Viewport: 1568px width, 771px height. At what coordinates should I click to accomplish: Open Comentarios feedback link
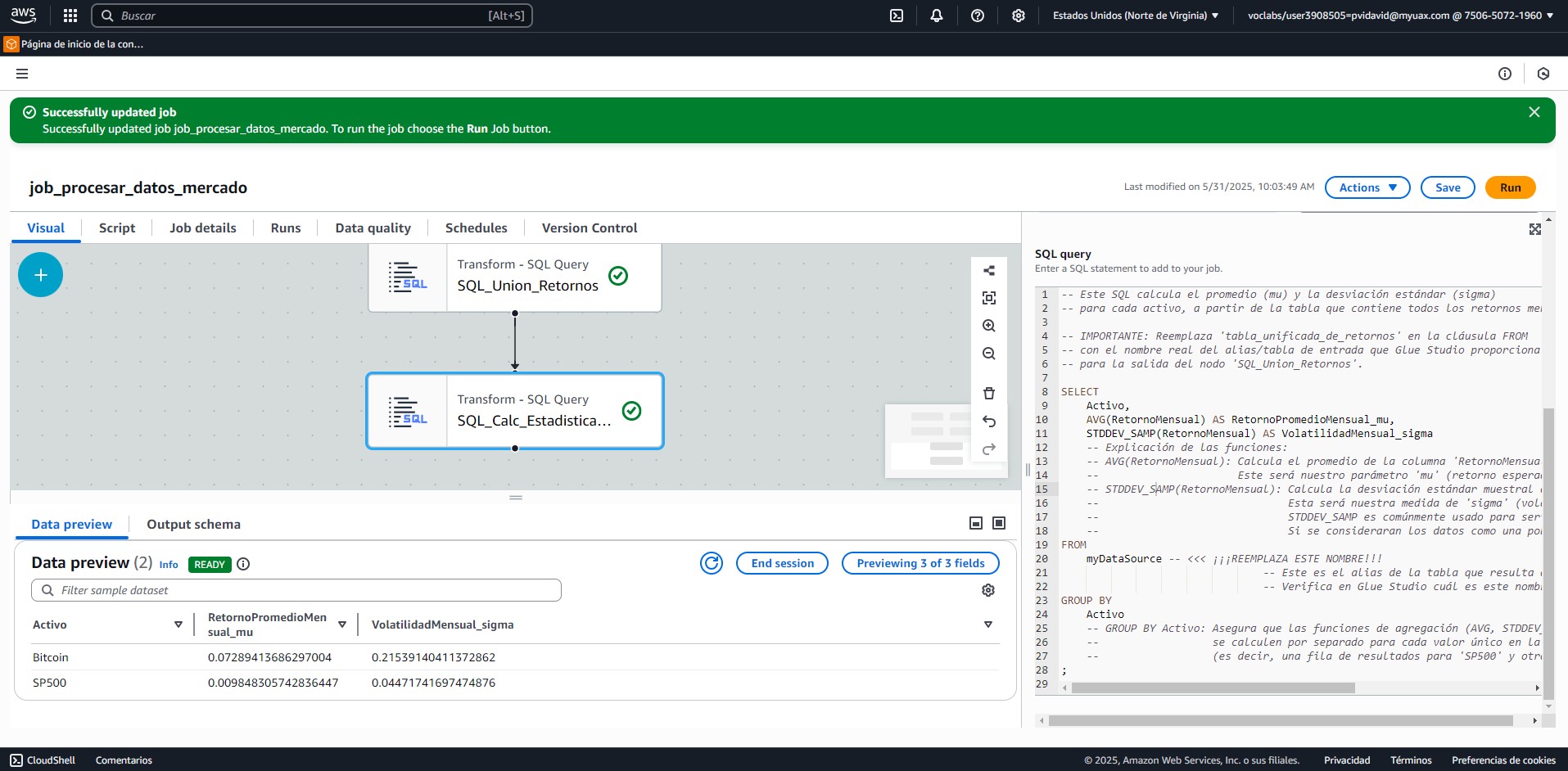pyautogui.click(x=124, y=760)
